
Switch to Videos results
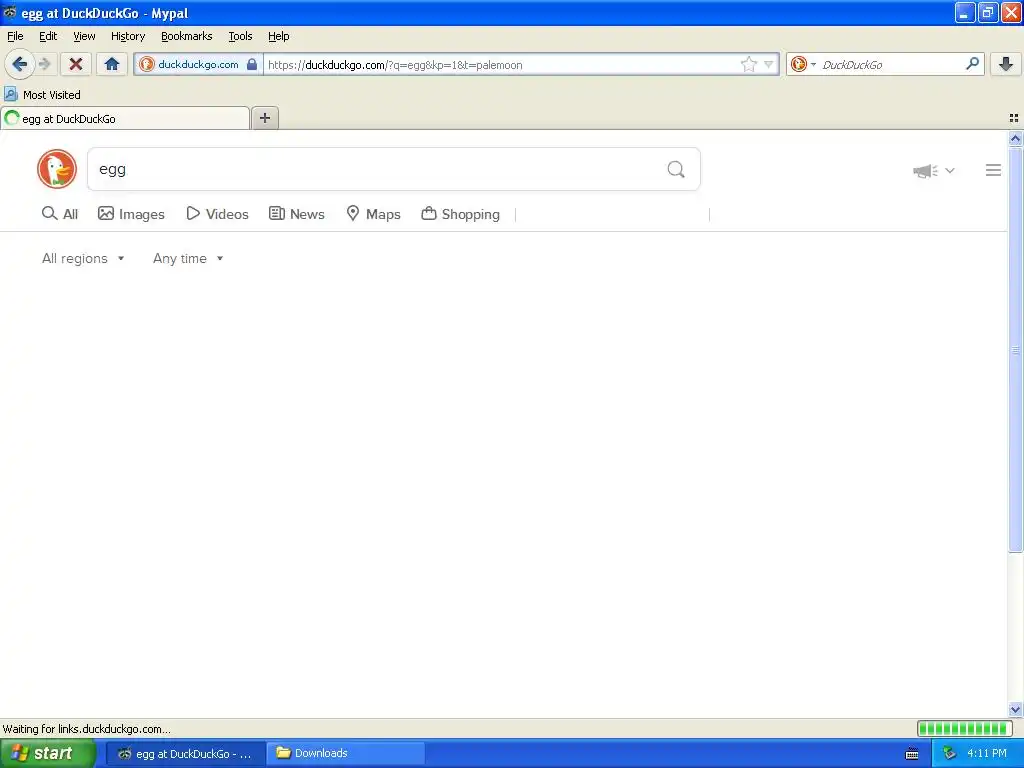click(x=217, y=214)
